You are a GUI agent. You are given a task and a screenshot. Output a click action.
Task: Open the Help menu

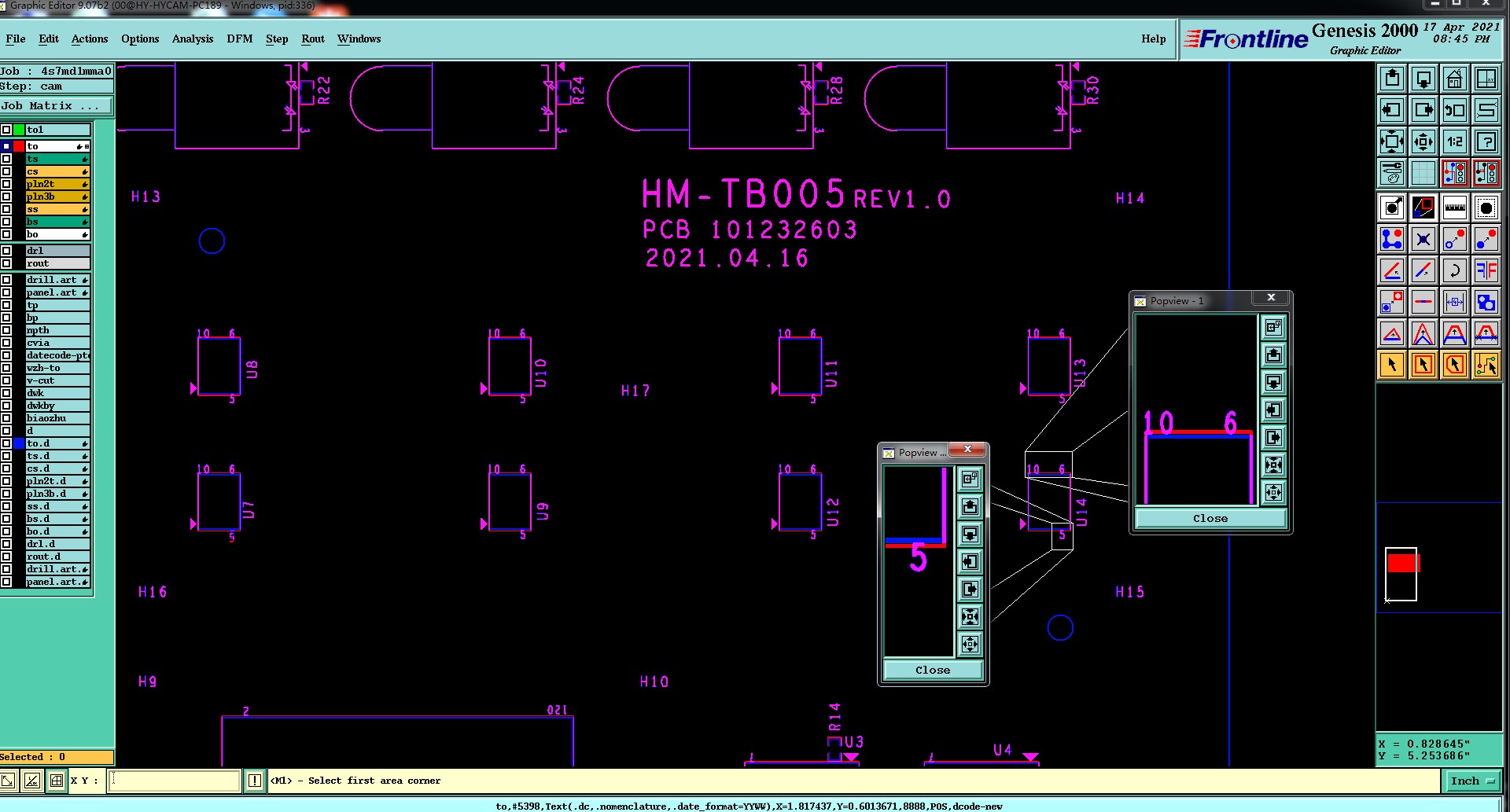[1154, 39]
